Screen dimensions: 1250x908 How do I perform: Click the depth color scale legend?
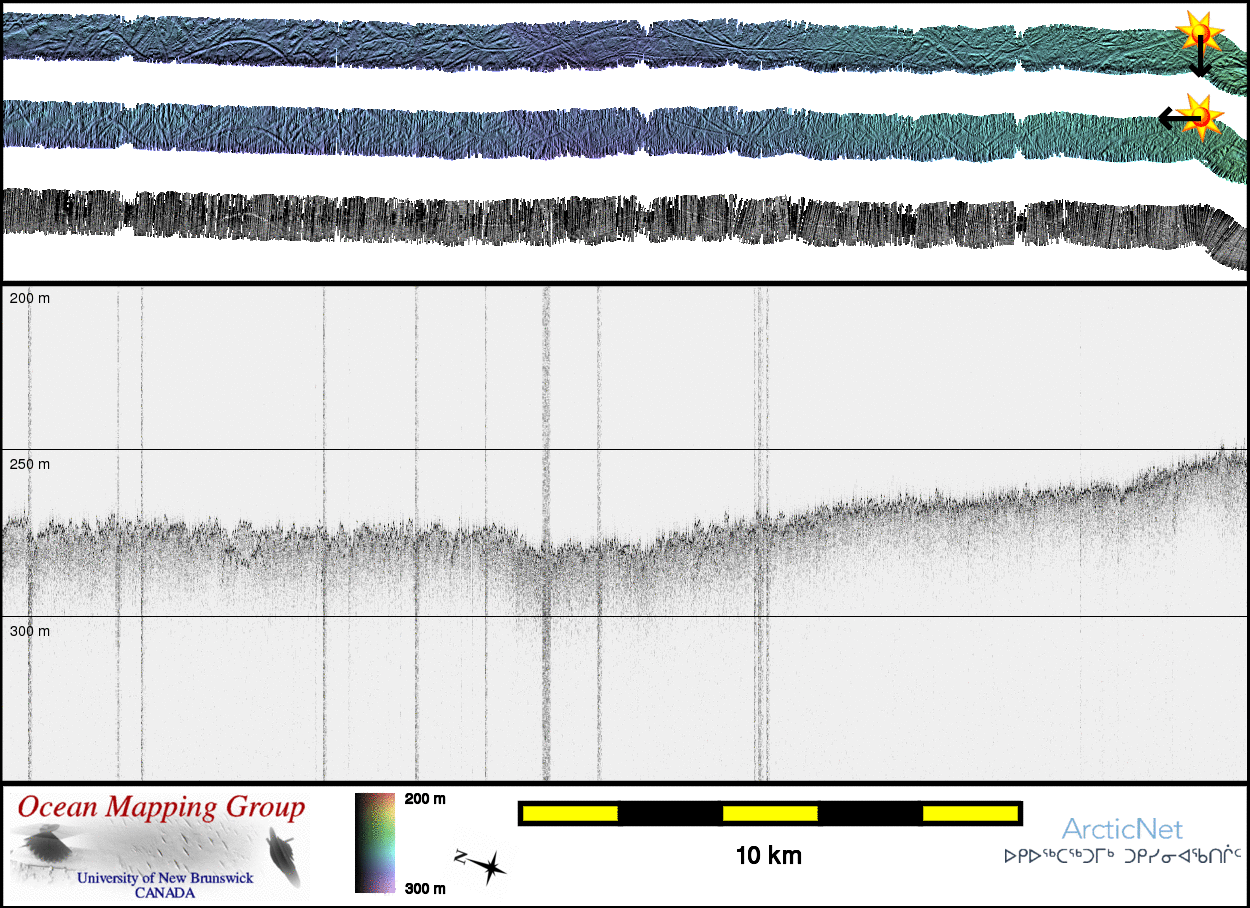(x=375, y=842)
